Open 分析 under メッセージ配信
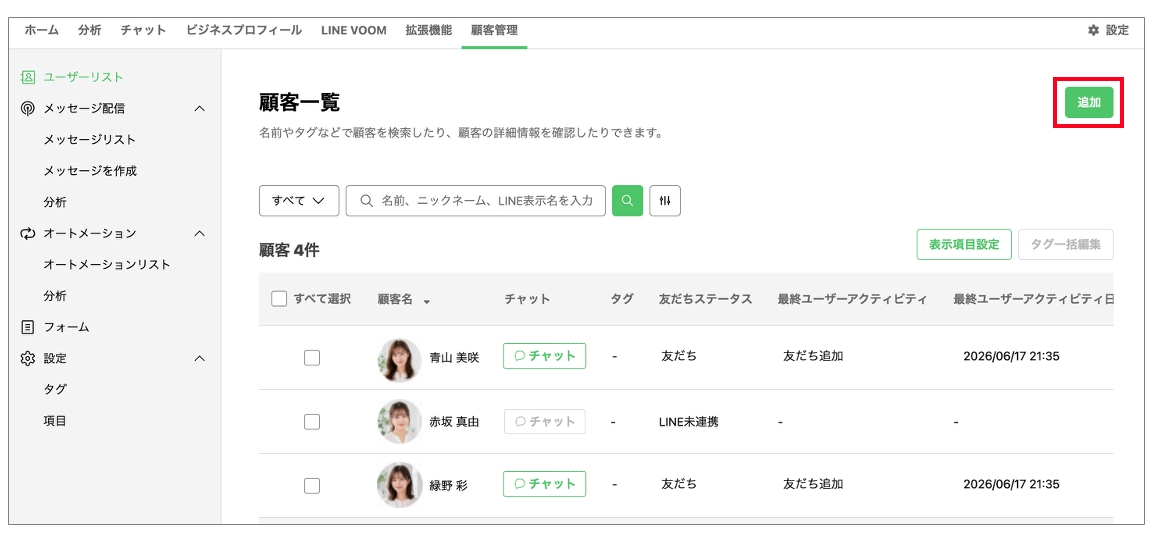Image resolution: width=1160 pixels, height=541 pixels. [x=55, y=202]
